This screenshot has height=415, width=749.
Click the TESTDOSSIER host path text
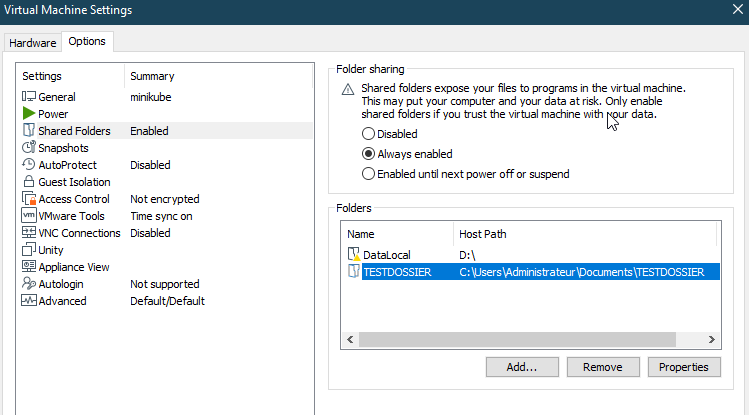pyautogui.click(x=581, y=272)
